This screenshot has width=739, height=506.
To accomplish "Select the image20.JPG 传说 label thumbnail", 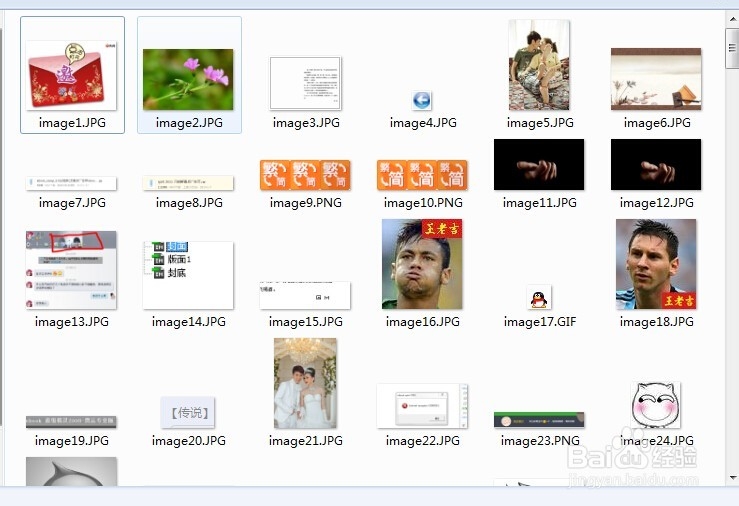I will (188, 413).
